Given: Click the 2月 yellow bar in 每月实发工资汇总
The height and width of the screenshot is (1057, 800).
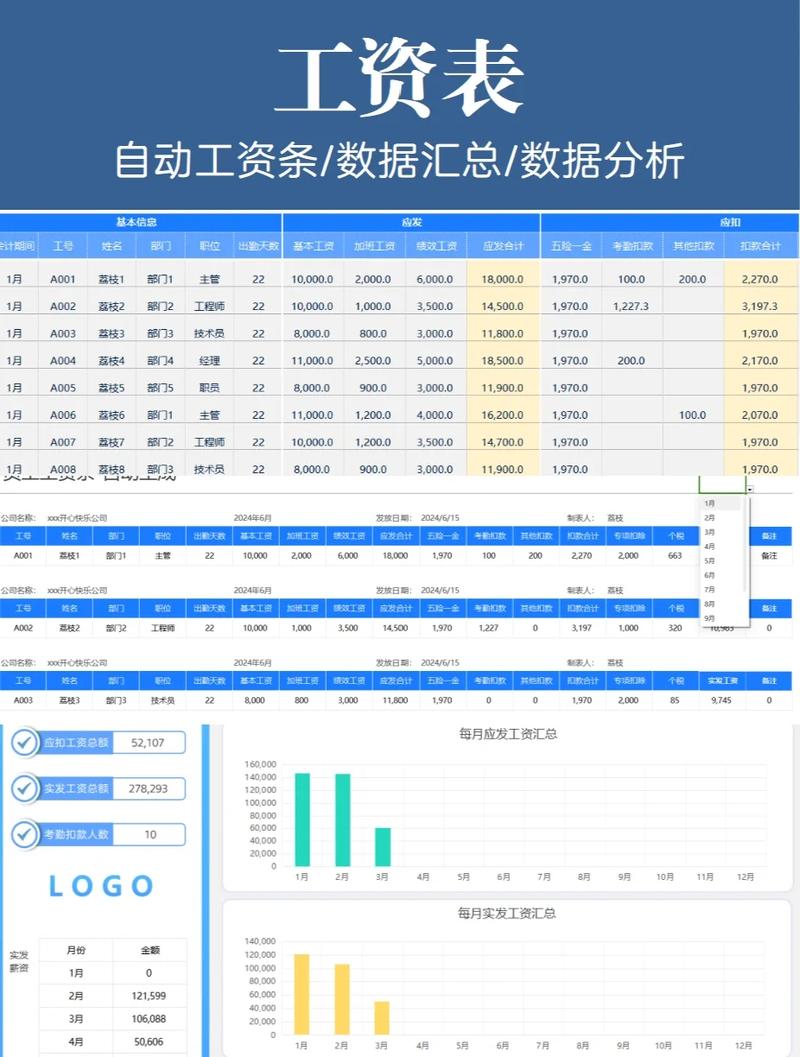Looking at the screenshot, I should tap(342, 1000).
